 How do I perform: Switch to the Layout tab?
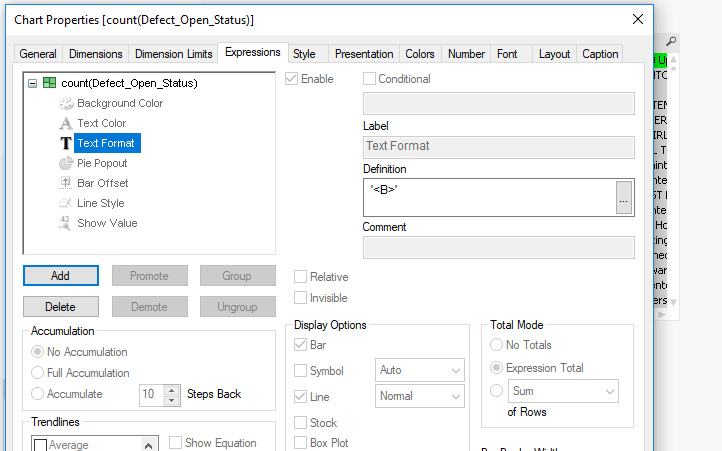click(554, 54)
